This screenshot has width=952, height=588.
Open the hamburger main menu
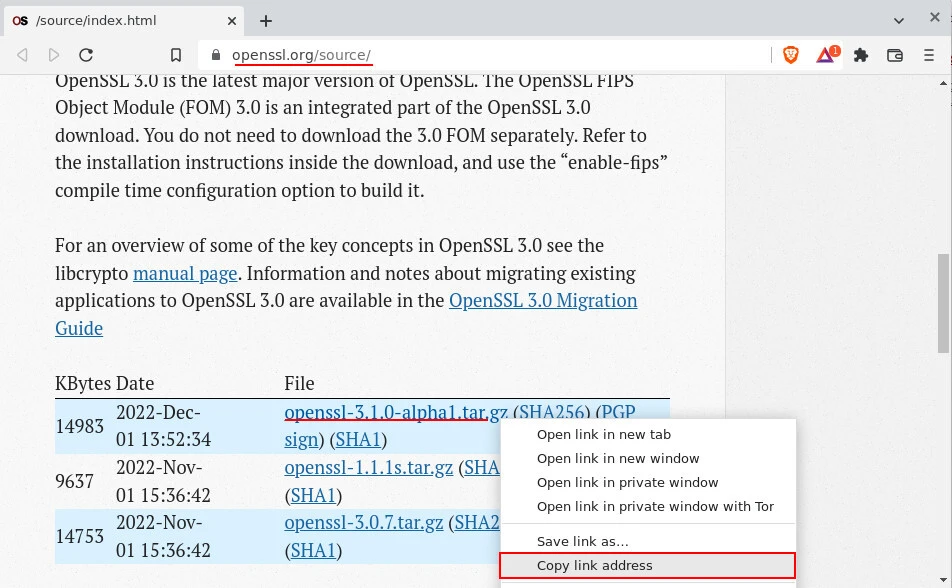point(929,56)
